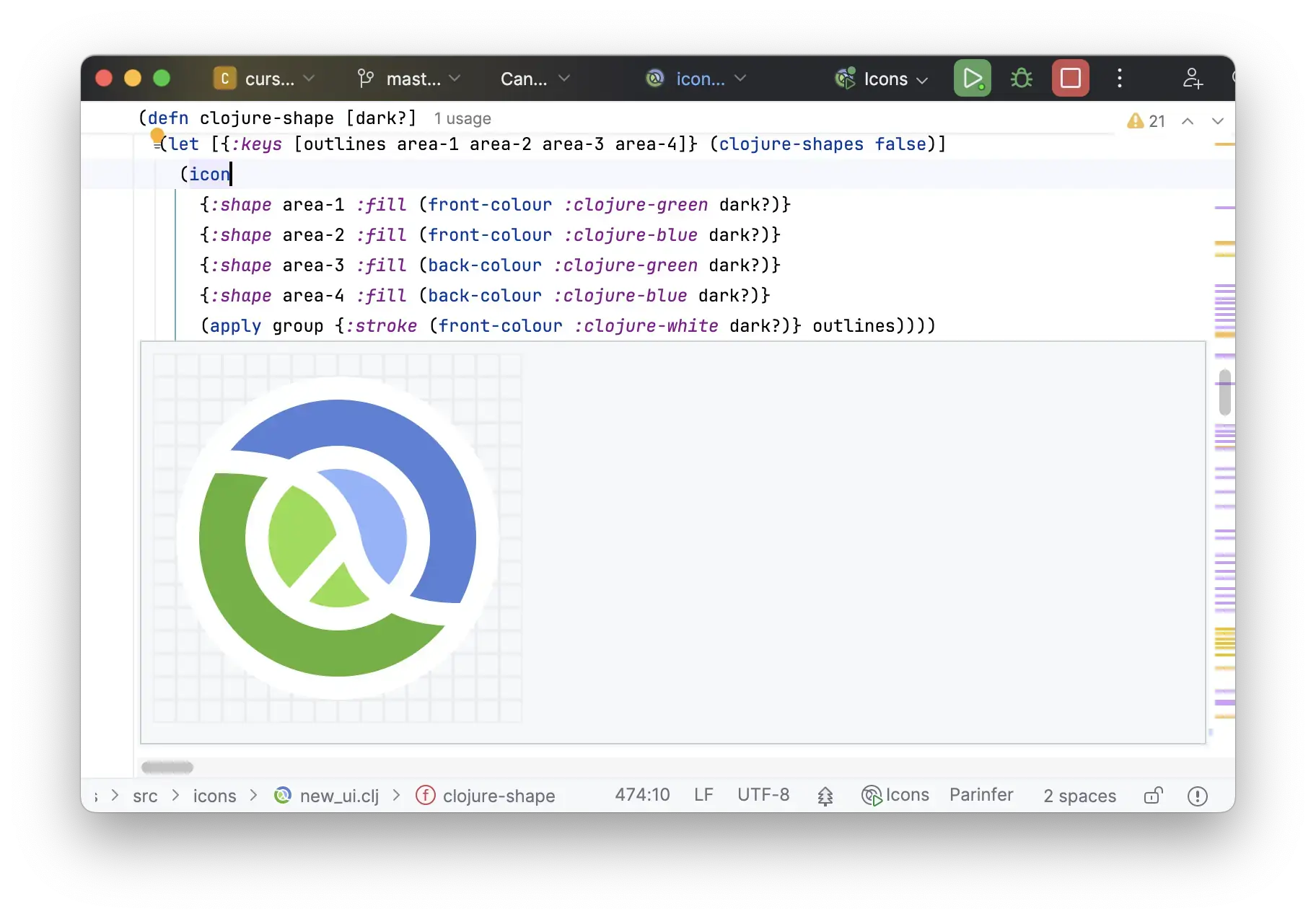Place cursor on the icon function call
The image size is (1316, 919).
click(x=209, y=174)
